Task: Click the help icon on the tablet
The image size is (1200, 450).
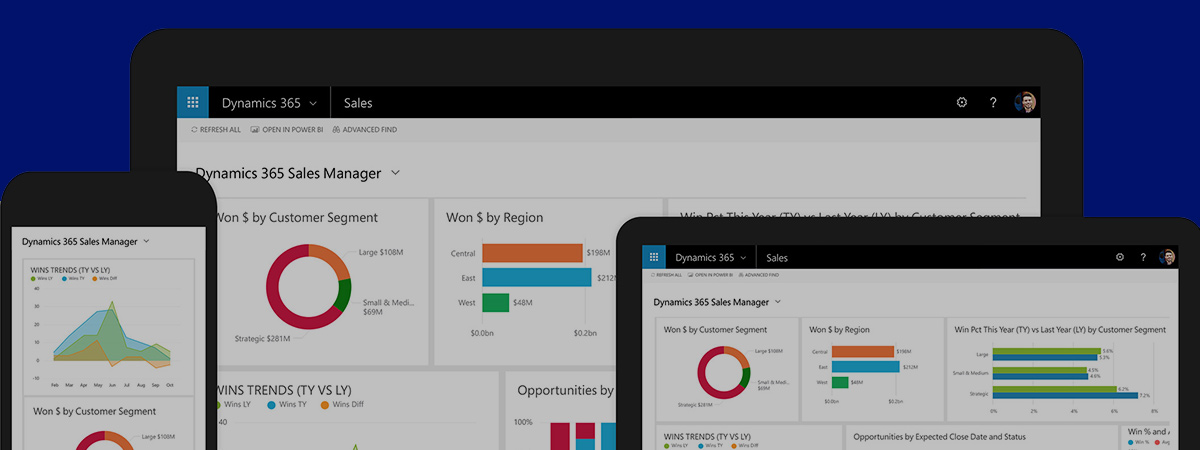Action: 1142,257
